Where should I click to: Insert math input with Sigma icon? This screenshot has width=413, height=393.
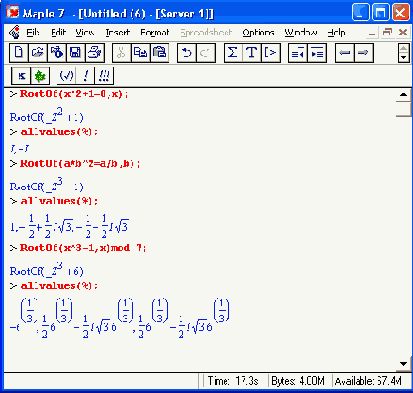[x=233, y=53]
